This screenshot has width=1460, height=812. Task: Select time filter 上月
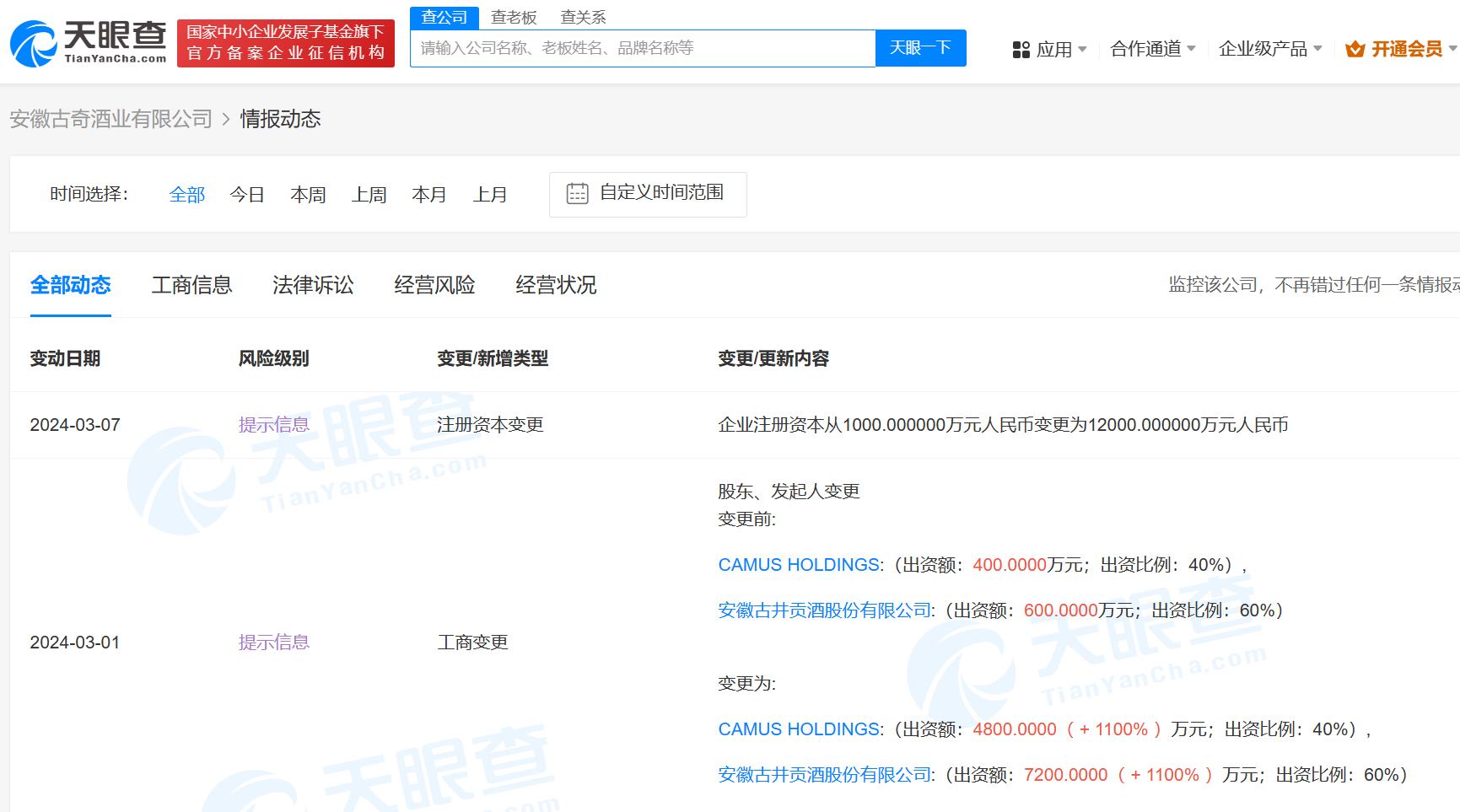click(490, 195)
